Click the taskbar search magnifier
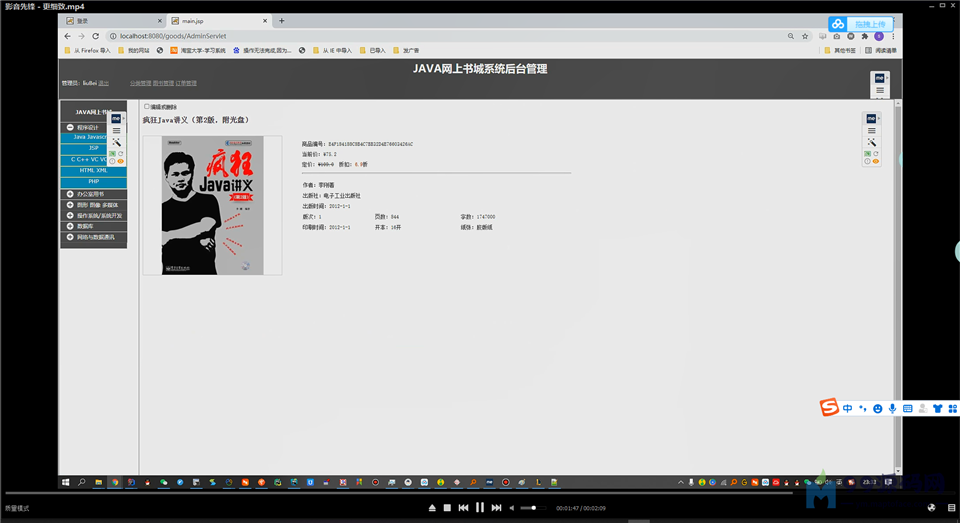The height and width of the screenshot is (523, 960). pyautogui.click(x=81, y=482)
